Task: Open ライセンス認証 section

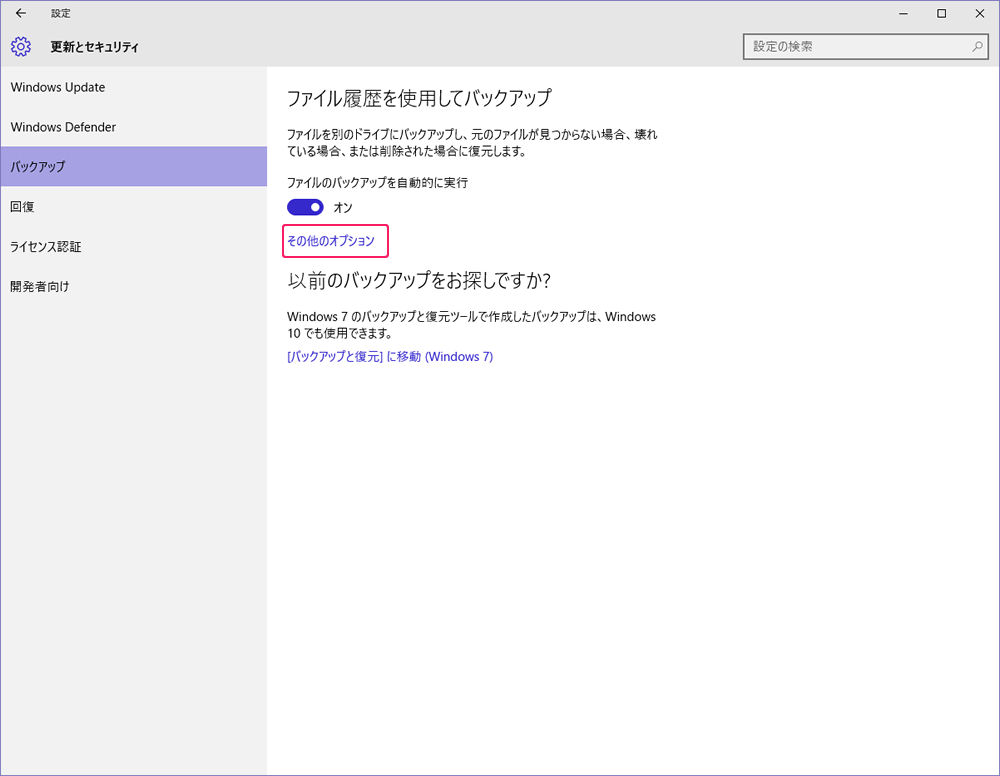Action: [134, 246]
